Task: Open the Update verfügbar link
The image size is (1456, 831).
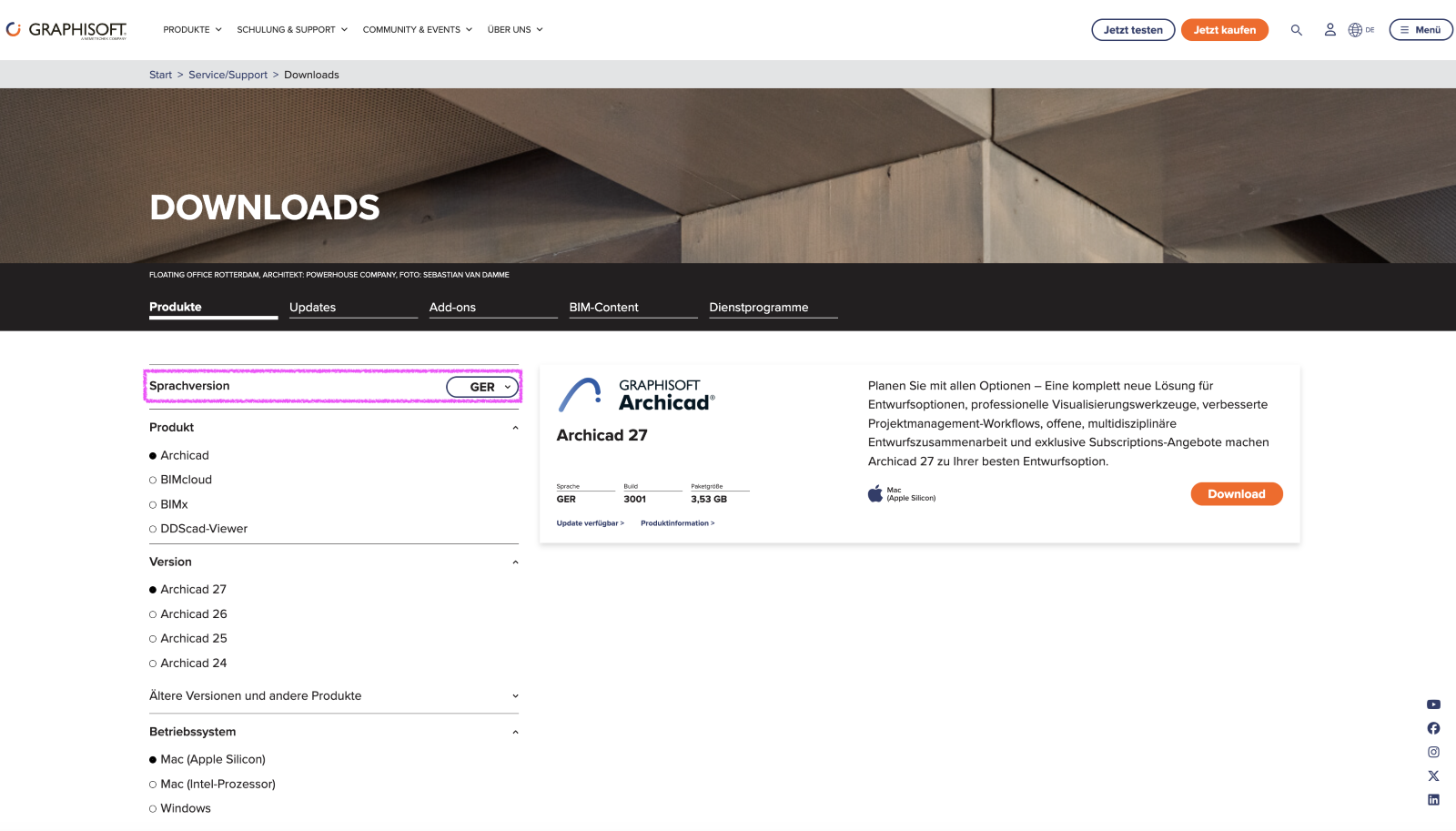Action: tap(590, 523)
